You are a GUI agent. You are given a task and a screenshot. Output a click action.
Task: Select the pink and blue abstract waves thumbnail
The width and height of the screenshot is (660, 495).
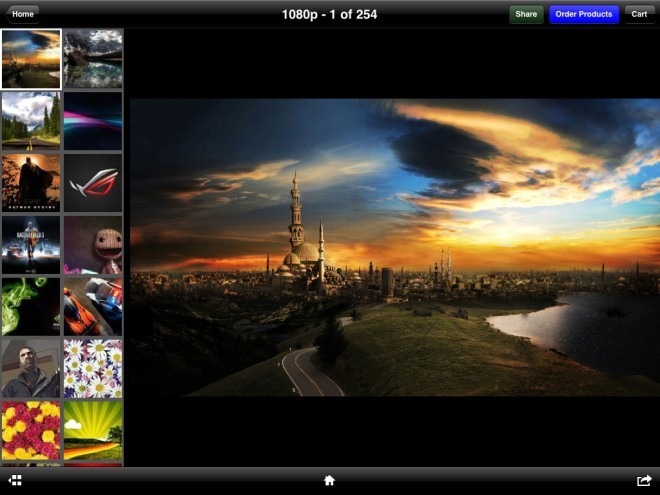tap(93, 121)
